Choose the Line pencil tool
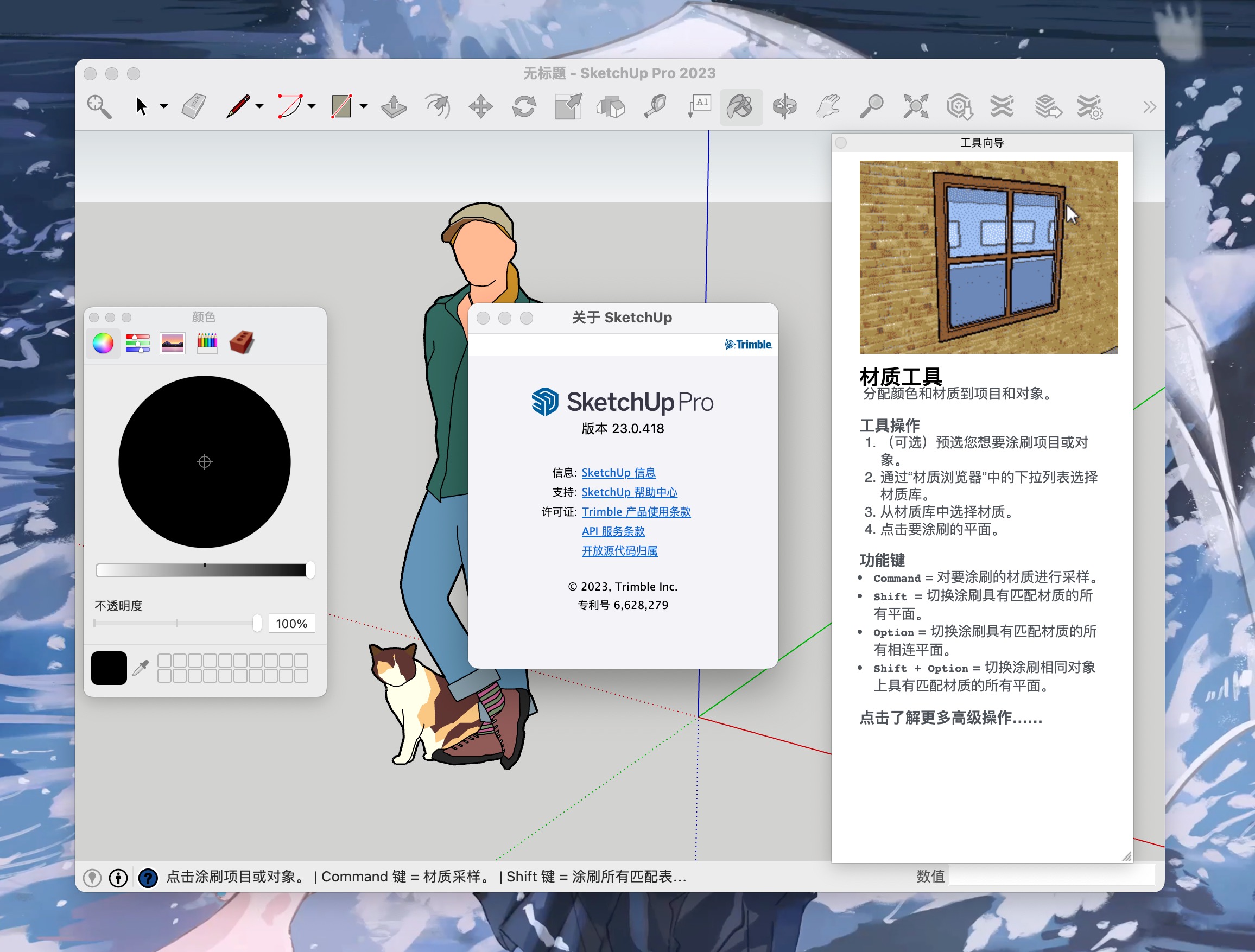 tap(238, 107)
